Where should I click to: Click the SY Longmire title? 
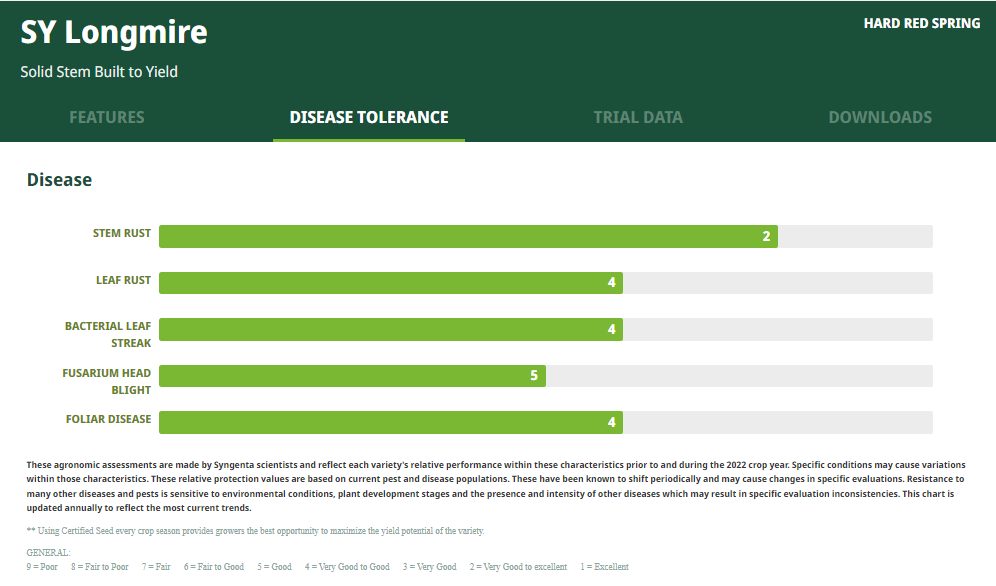tap(114, 32)
